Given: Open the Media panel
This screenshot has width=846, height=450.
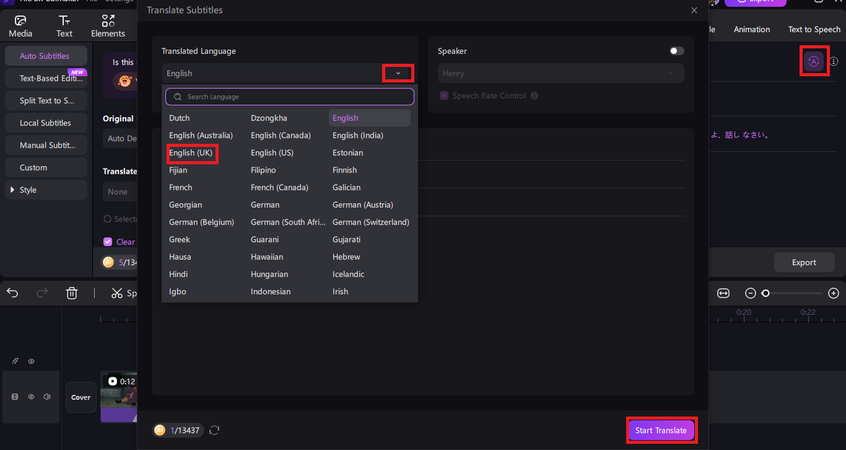Looking at the screenshot, I should (20, 26).
